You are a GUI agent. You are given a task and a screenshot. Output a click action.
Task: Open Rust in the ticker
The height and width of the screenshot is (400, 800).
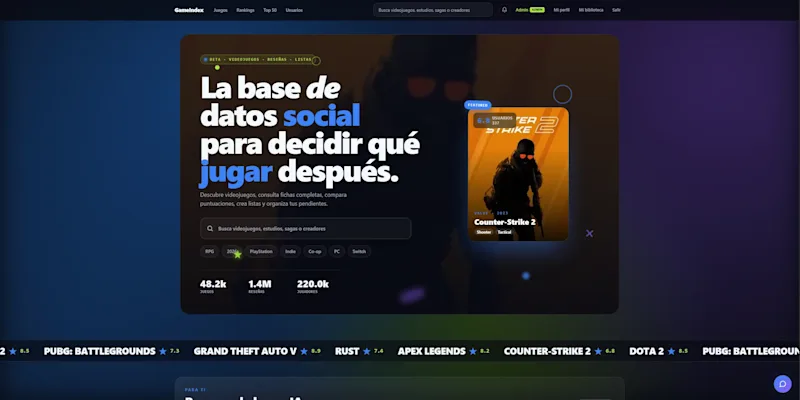point(347,351)
